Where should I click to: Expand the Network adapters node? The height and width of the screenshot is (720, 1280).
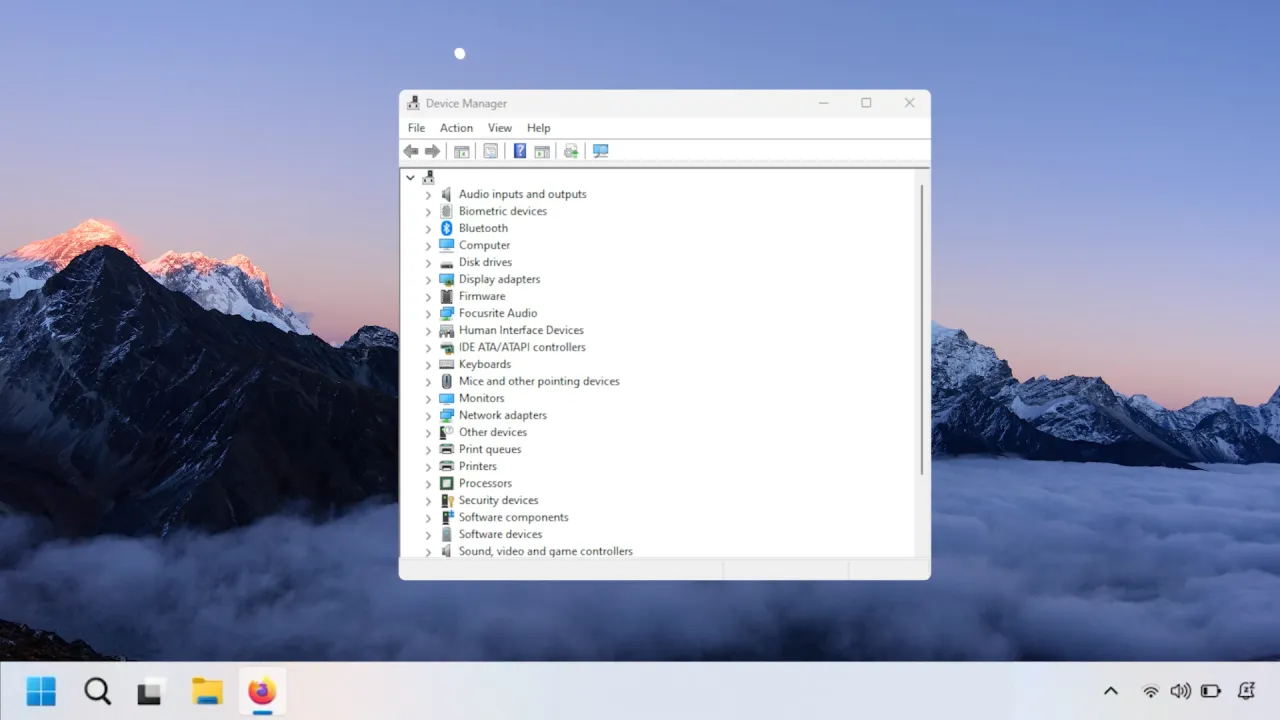tap(428, 416)
